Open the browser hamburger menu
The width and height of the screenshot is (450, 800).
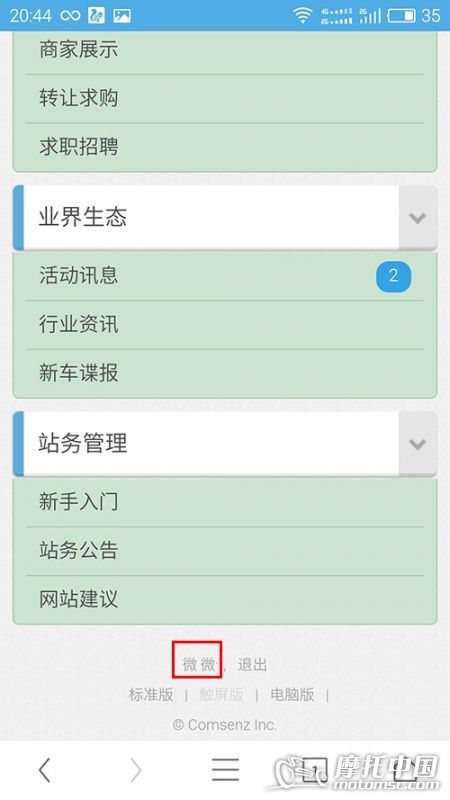click(225, 770)
